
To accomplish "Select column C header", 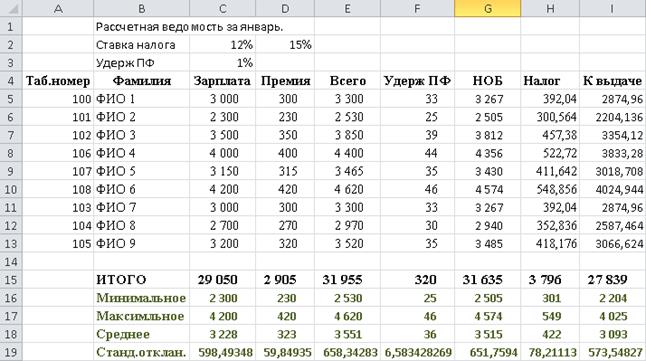I will point(222,8).
